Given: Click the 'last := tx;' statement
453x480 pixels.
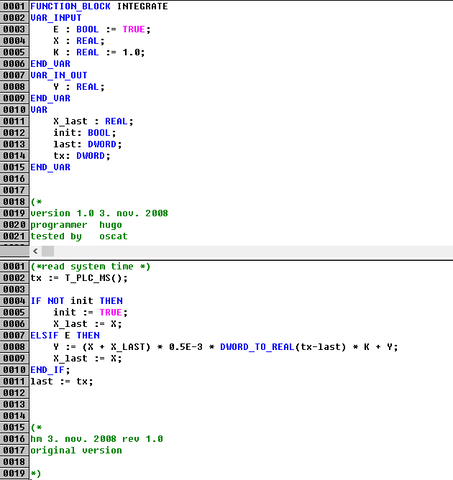Looking at the screenshot, I should [62, 381].
